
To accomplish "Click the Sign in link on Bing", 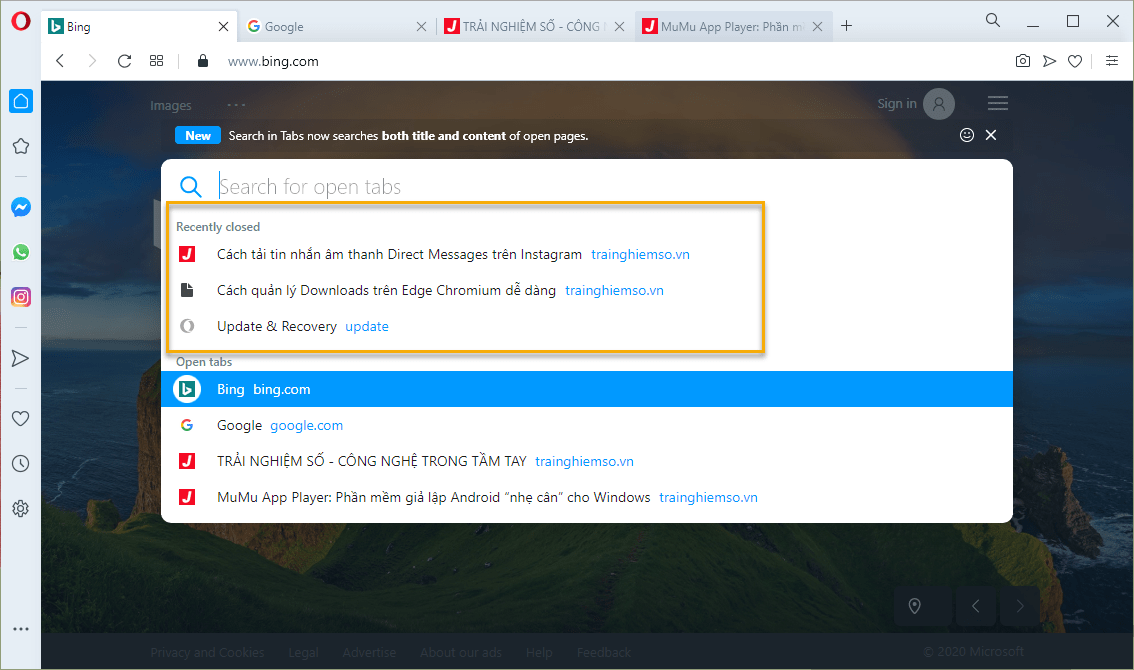I will 897,103.
